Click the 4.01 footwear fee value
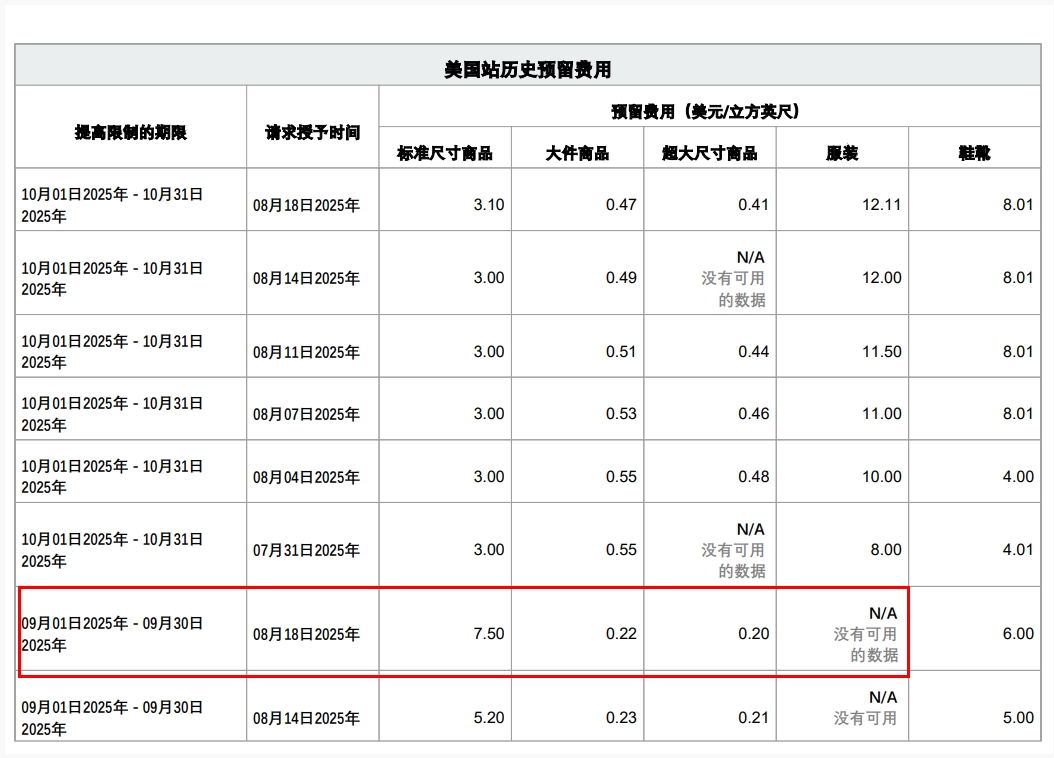Image resolution: width=1054 pixels, height=758 pixels. tap(1018, 550)
